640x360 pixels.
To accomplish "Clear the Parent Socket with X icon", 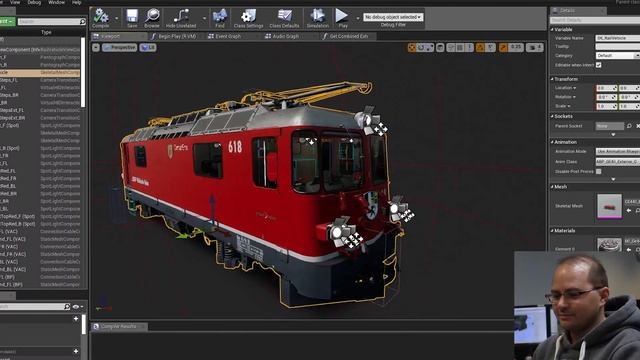I will coord(638,126).
